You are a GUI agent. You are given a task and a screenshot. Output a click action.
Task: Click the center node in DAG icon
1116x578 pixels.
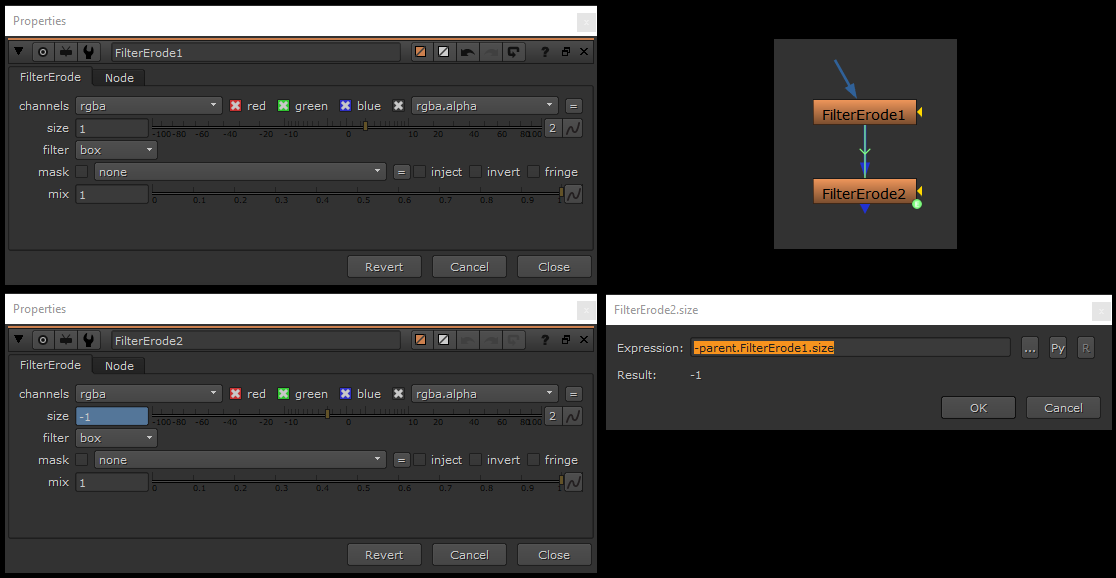41,51
